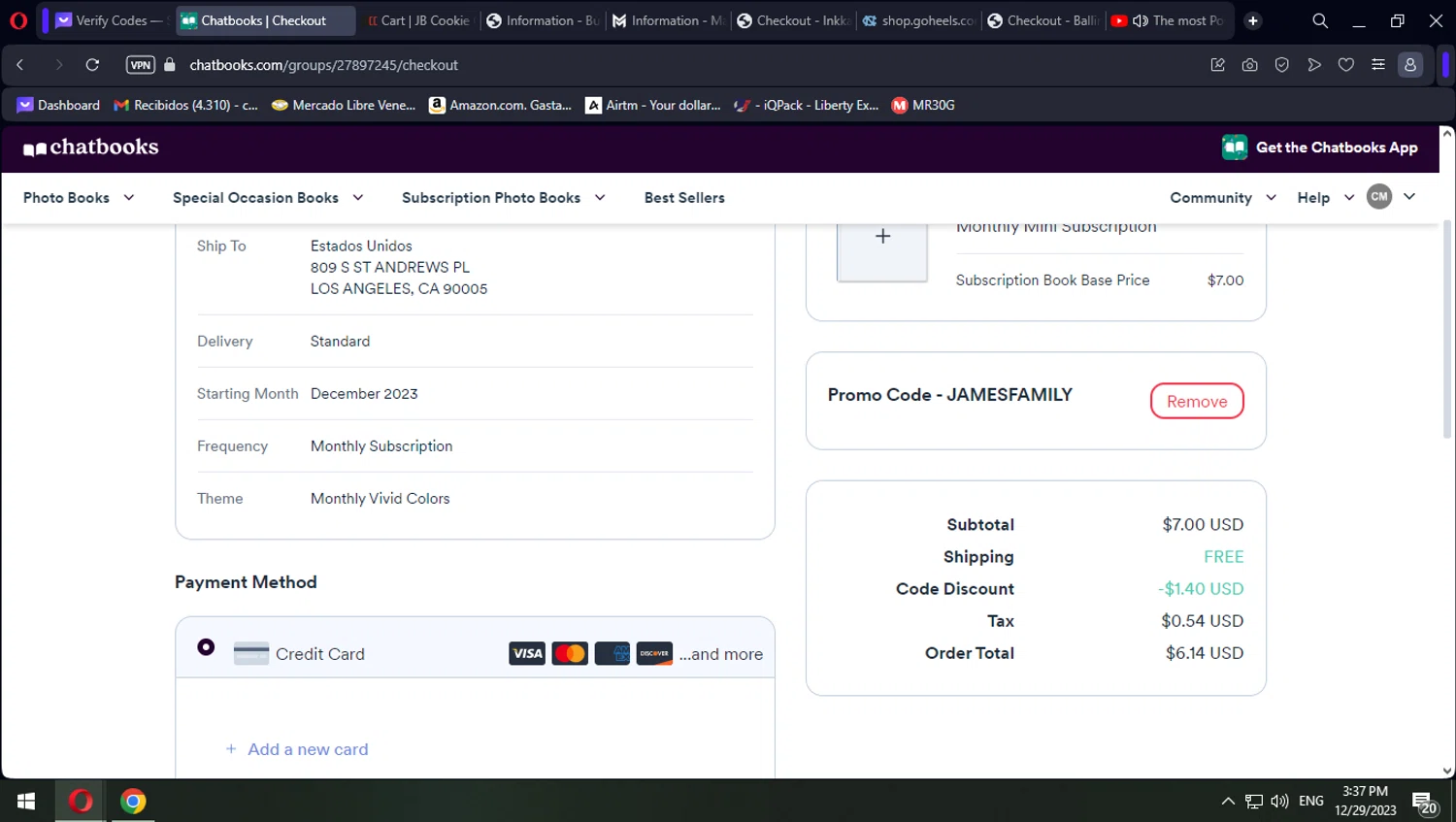The height and width of the screenshot is (822, 1456).
Task: Open the tab search magnifier icon
Action: click(1320, 20)
